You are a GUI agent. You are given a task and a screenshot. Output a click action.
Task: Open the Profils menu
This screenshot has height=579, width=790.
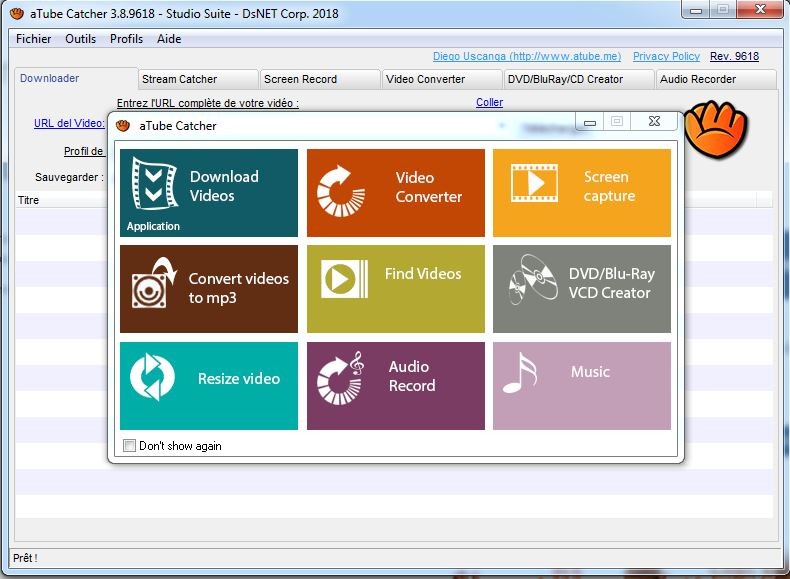[x=126, y=39]
